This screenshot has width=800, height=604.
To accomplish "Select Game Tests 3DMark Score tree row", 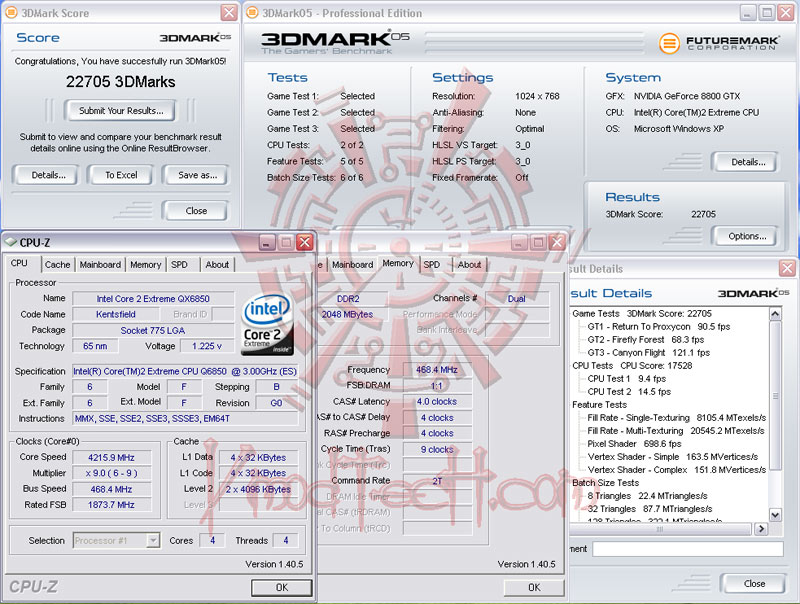I will tap(642, 314).
